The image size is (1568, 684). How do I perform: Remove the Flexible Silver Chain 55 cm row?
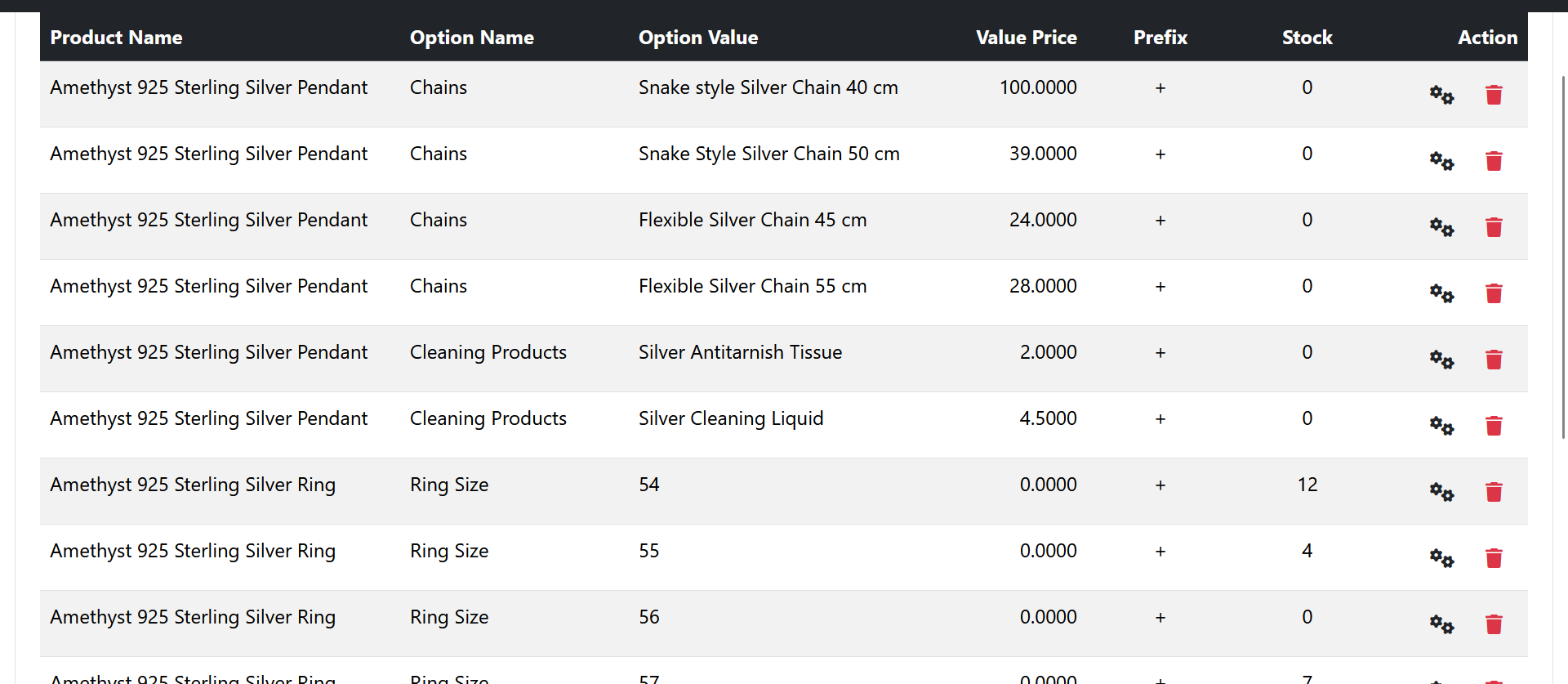coord(1494,293)
